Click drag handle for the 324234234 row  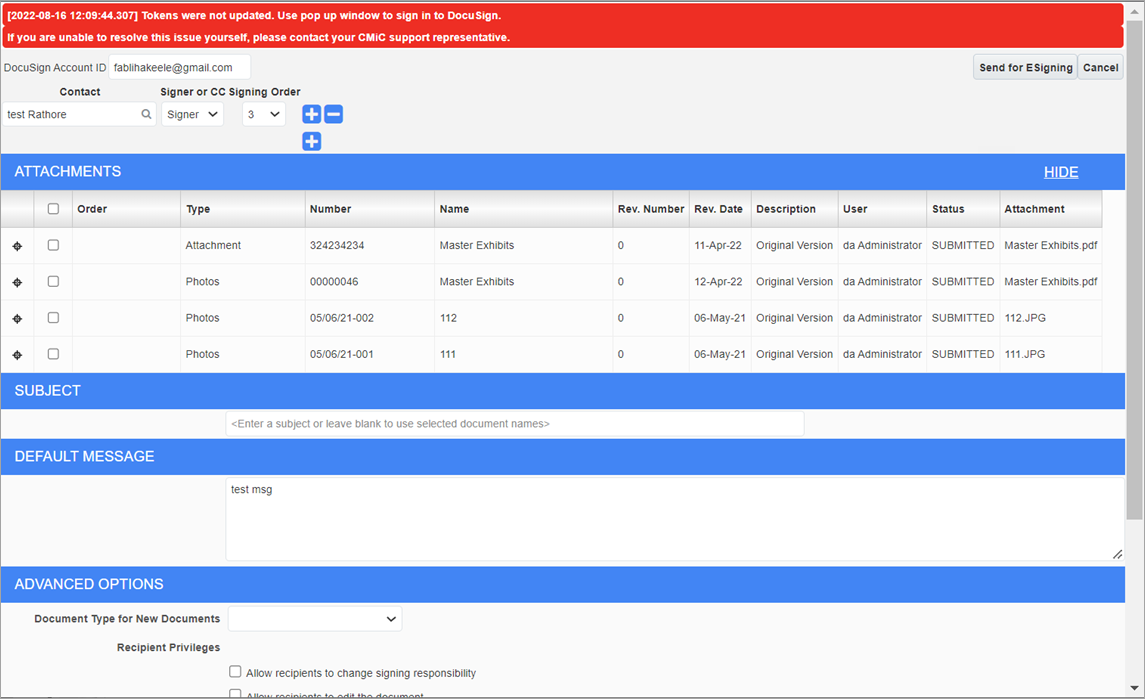pos(18,246)
